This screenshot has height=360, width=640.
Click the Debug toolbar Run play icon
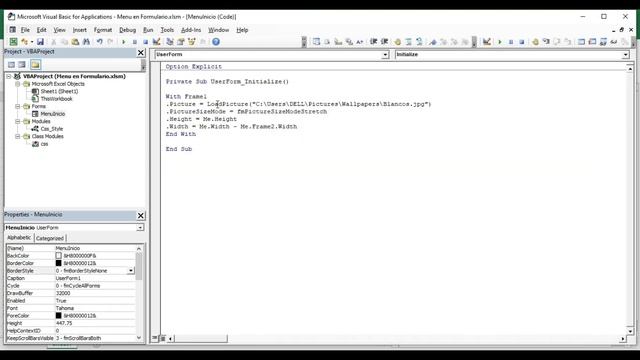pos(500,42)
